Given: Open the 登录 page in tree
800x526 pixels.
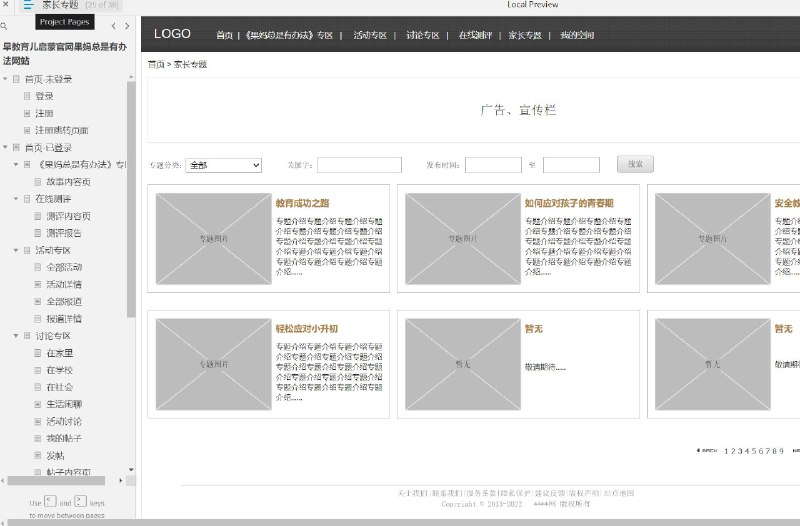Looking at the screenshot, I should 44,96.
